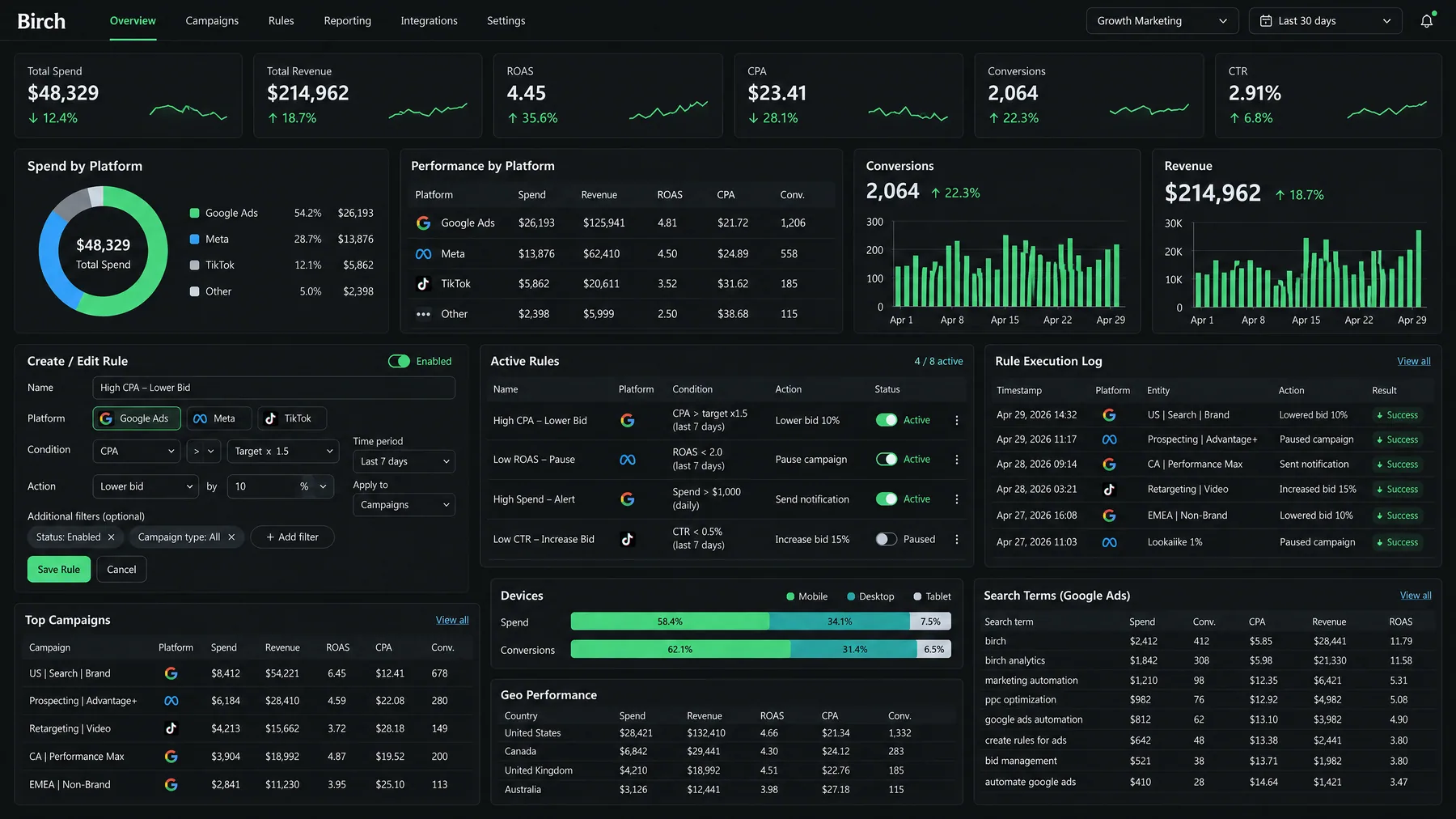This screenshot has width=1456, height=819.
Task: Remove the Status: Enabled filter chip
Action: tap(111, 537)
